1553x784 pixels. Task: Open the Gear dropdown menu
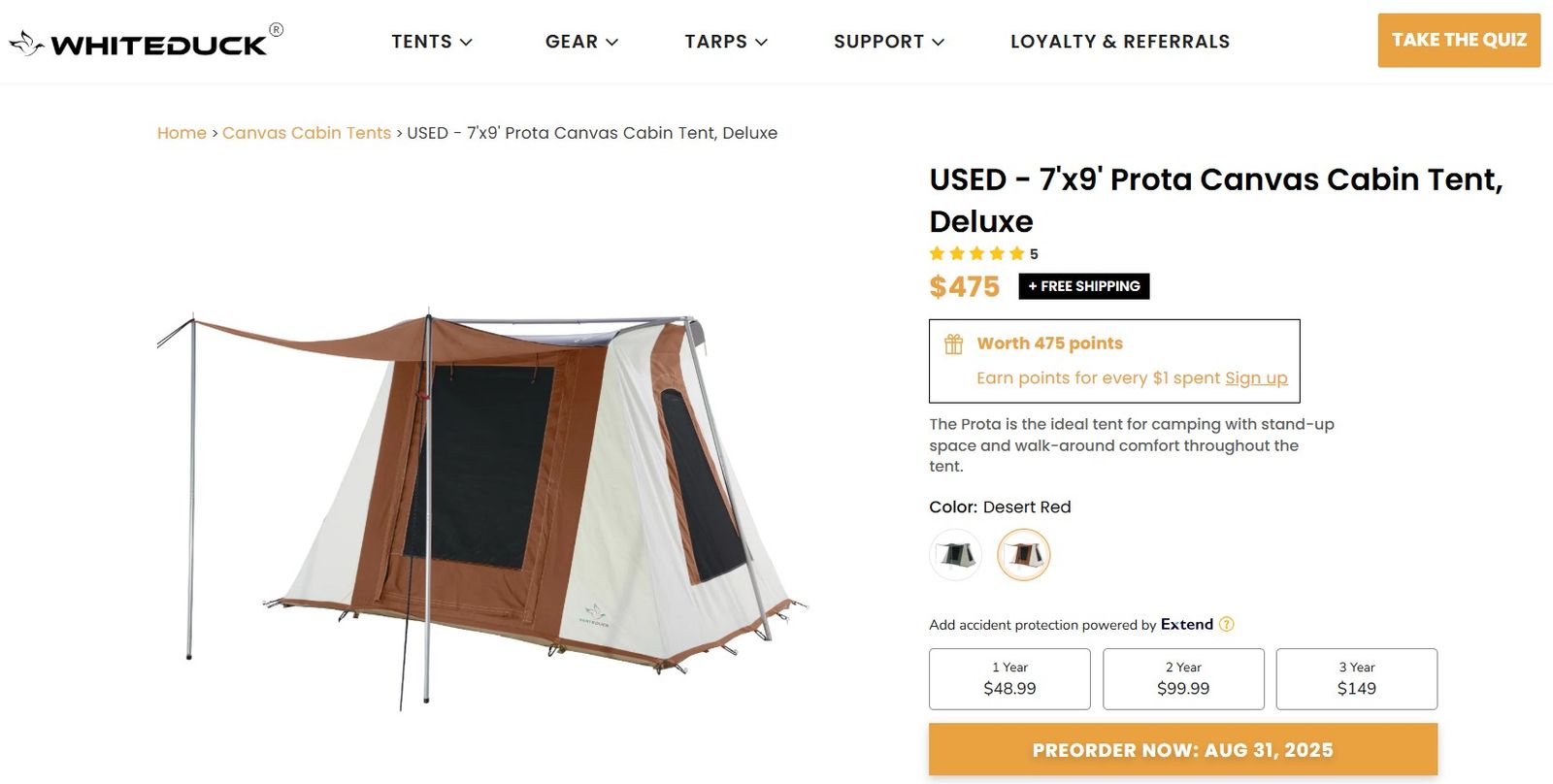(x=581, y=42)
